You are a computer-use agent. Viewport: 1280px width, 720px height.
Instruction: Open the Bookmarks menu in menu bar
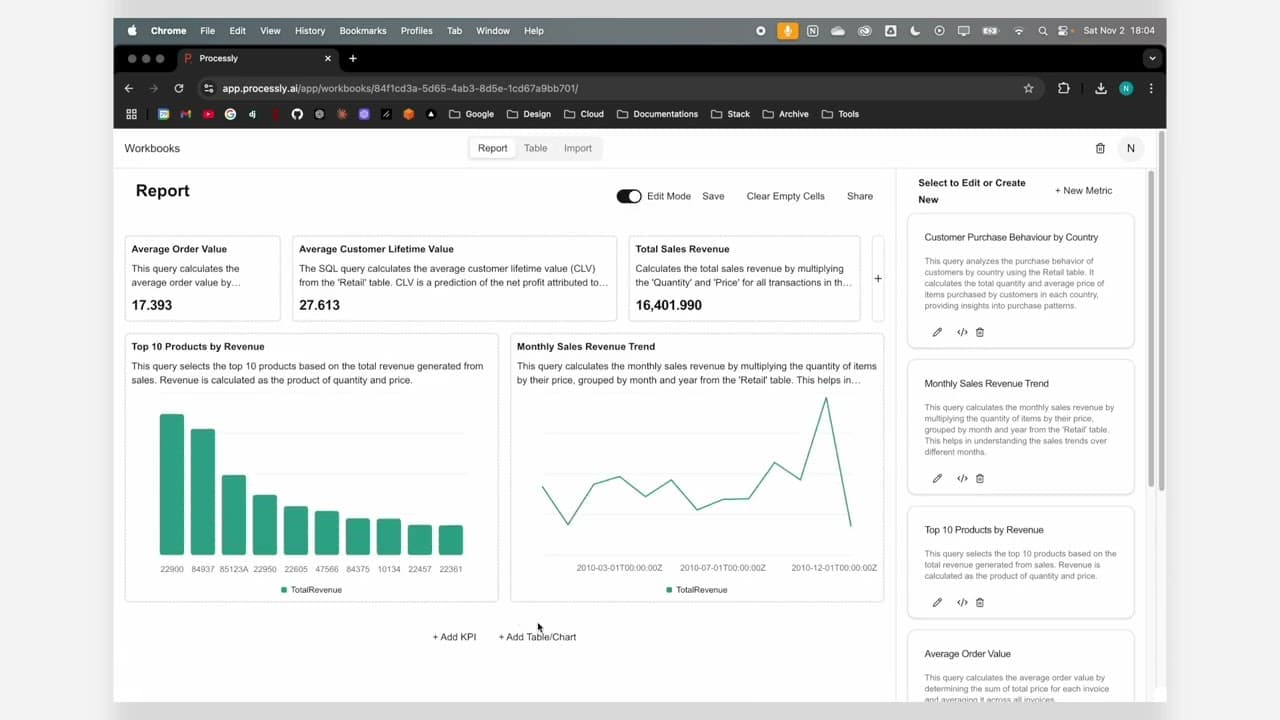pyautogui.click(x=362, y=31)
